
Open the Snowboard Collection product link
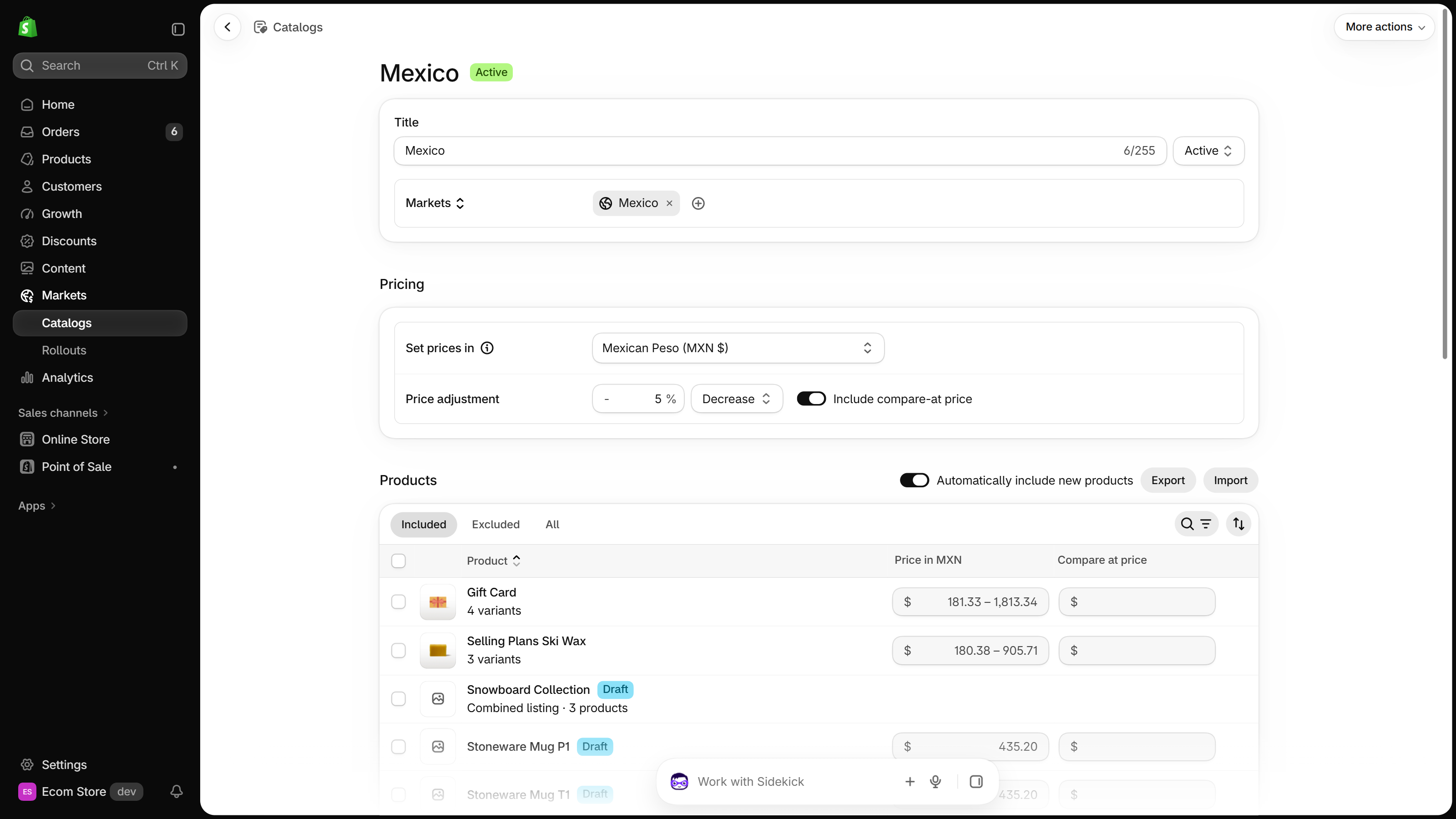coord(528,690)
